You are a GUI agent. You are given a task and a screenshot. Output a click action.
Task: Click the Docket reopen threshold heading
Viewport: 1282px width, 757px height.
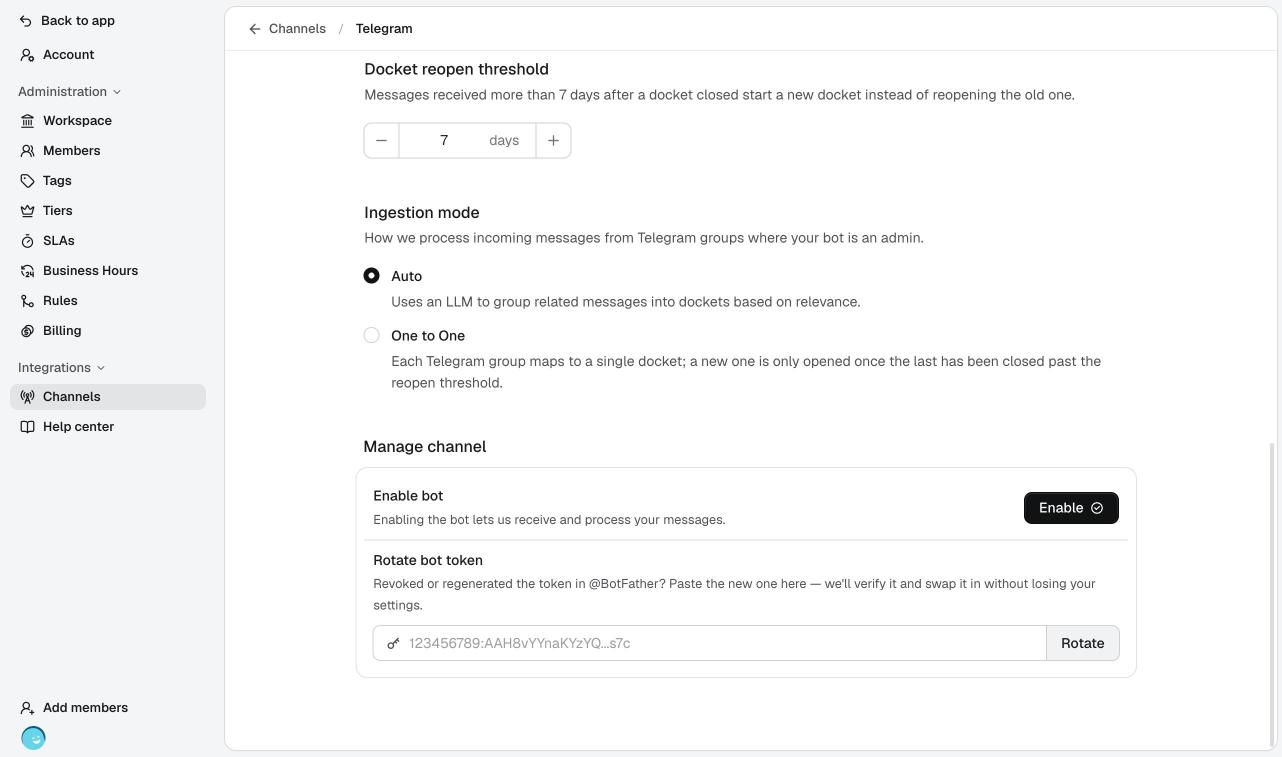coord(456,69)
